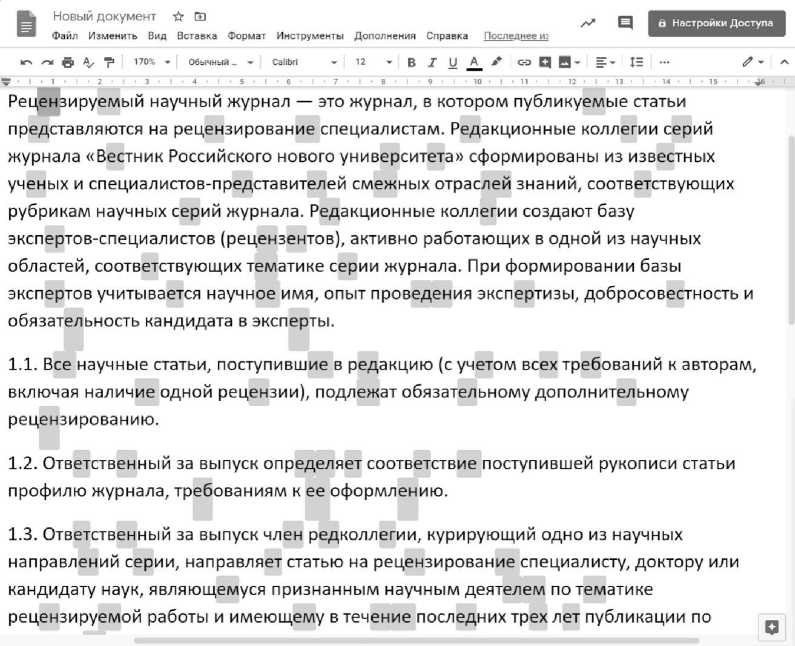
Task: Open text alignment options
Action: tap(604, 62)
